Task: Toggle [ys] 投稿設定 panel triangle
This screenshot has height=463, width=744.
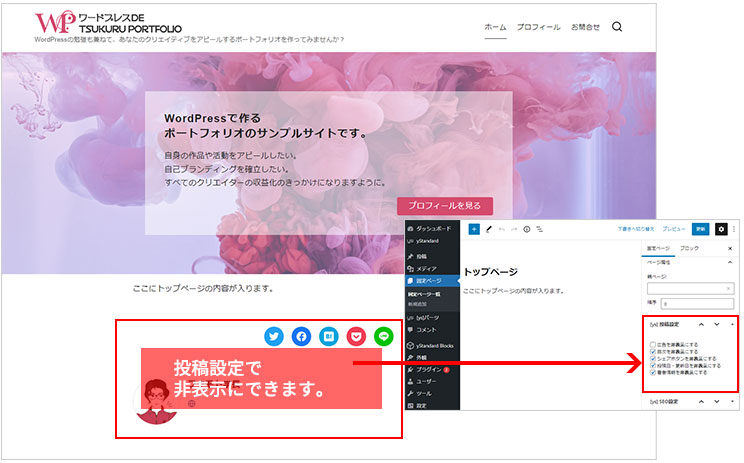Action: pos(732,324)
